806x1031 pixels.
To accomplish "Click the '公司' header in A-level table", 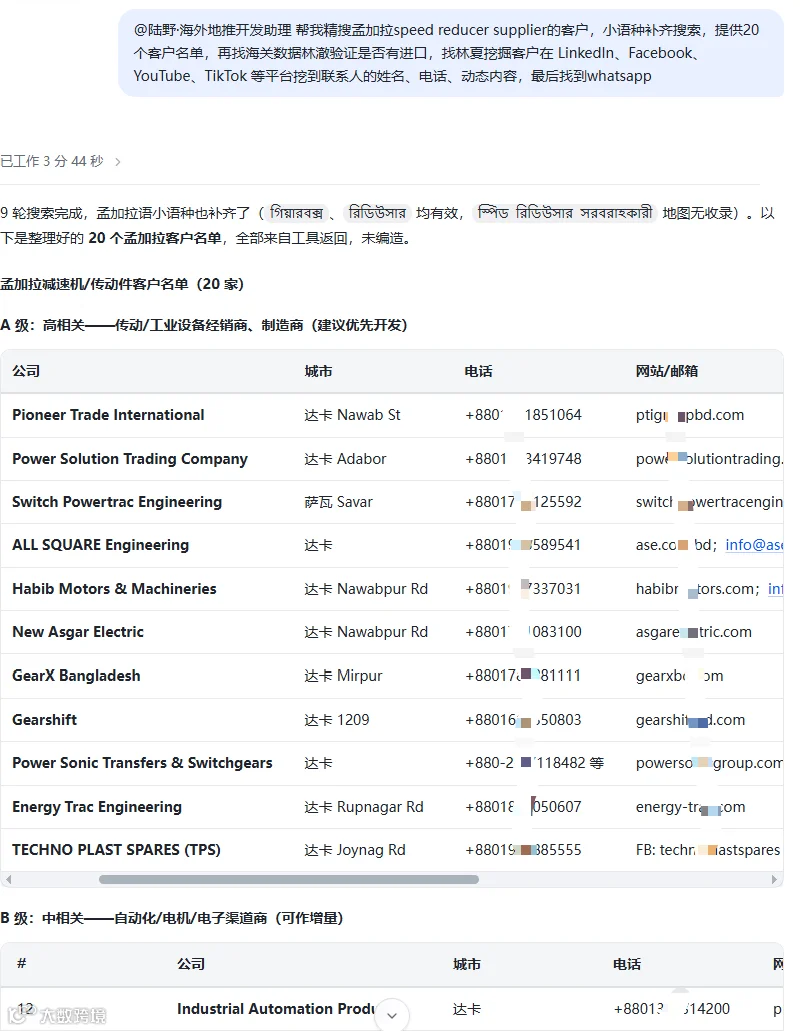I will [x=26, y=371].
